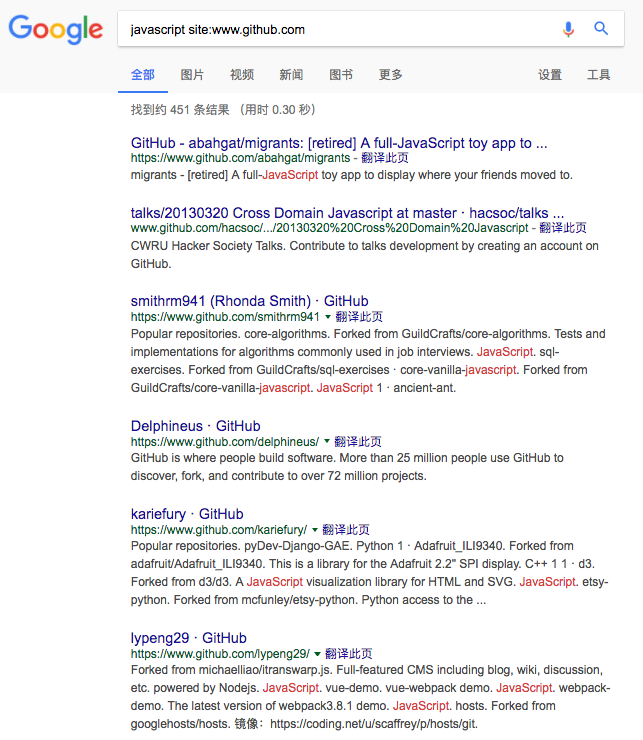
Task: Click snippet 'Popular repositories. core-algorithms'
Action: click(x=230, y=334)
